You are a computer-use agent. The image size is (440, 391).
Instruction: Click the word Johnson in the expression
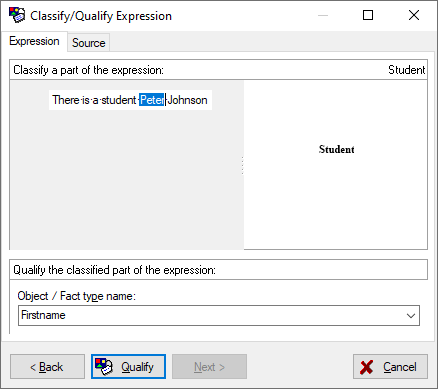coord(187,100)
